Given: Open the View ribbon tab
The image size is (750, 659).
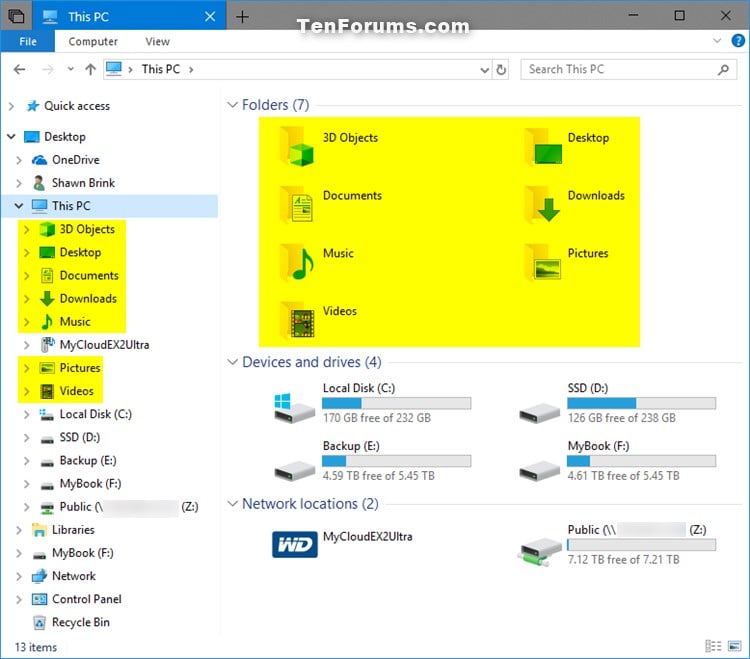Looking at the screenshot, I should pyautogui.click(x=157, y=42).
